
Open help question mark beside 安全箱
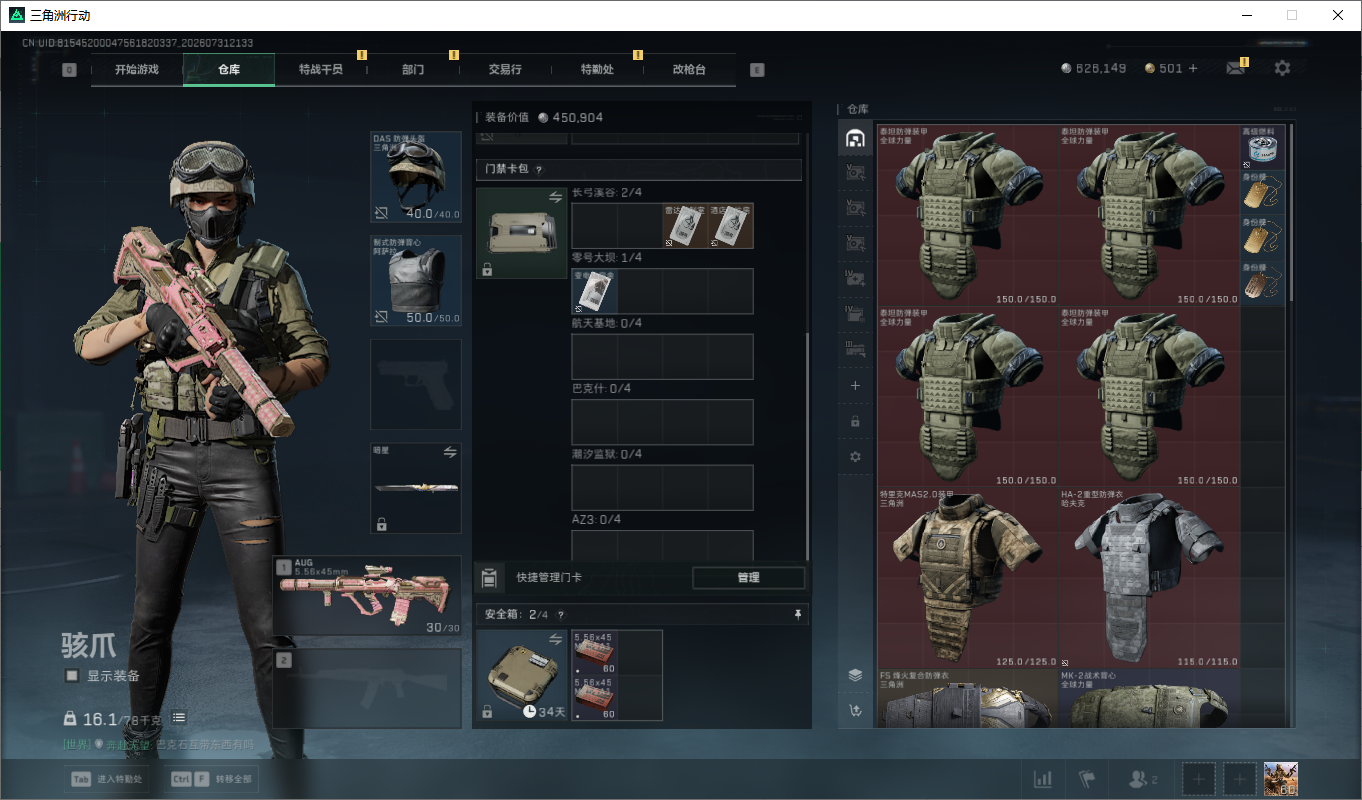point(560,615)
